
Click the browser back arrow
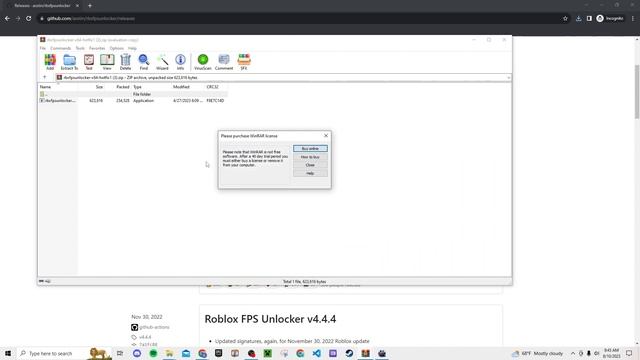[x=7, y=18]
